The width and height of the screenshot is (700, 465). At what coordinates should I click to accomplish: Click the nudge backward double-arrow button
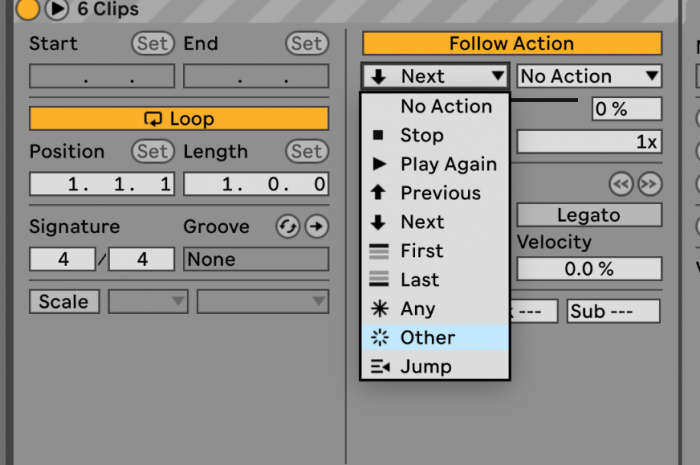pyautogui.click(x=621, y=184)
